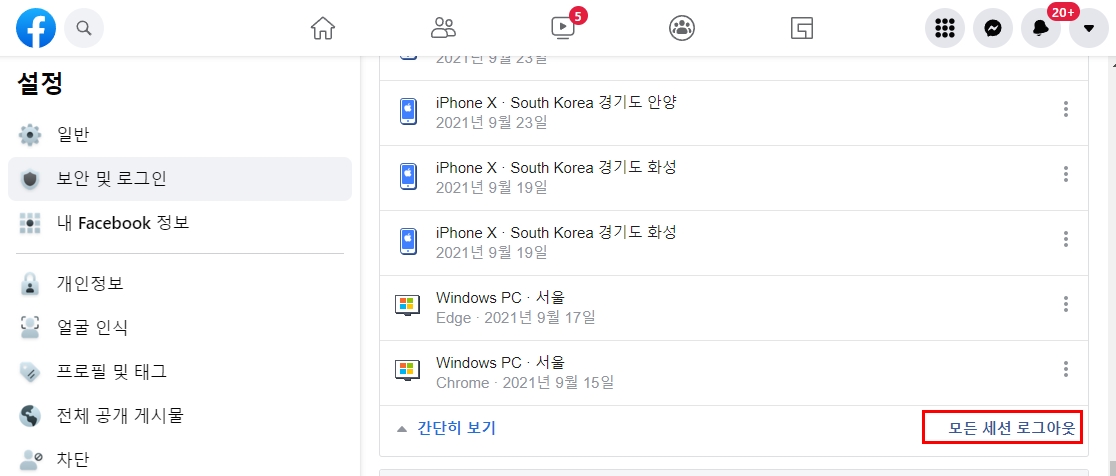Click iPhone icon of 안양 session

409,112
